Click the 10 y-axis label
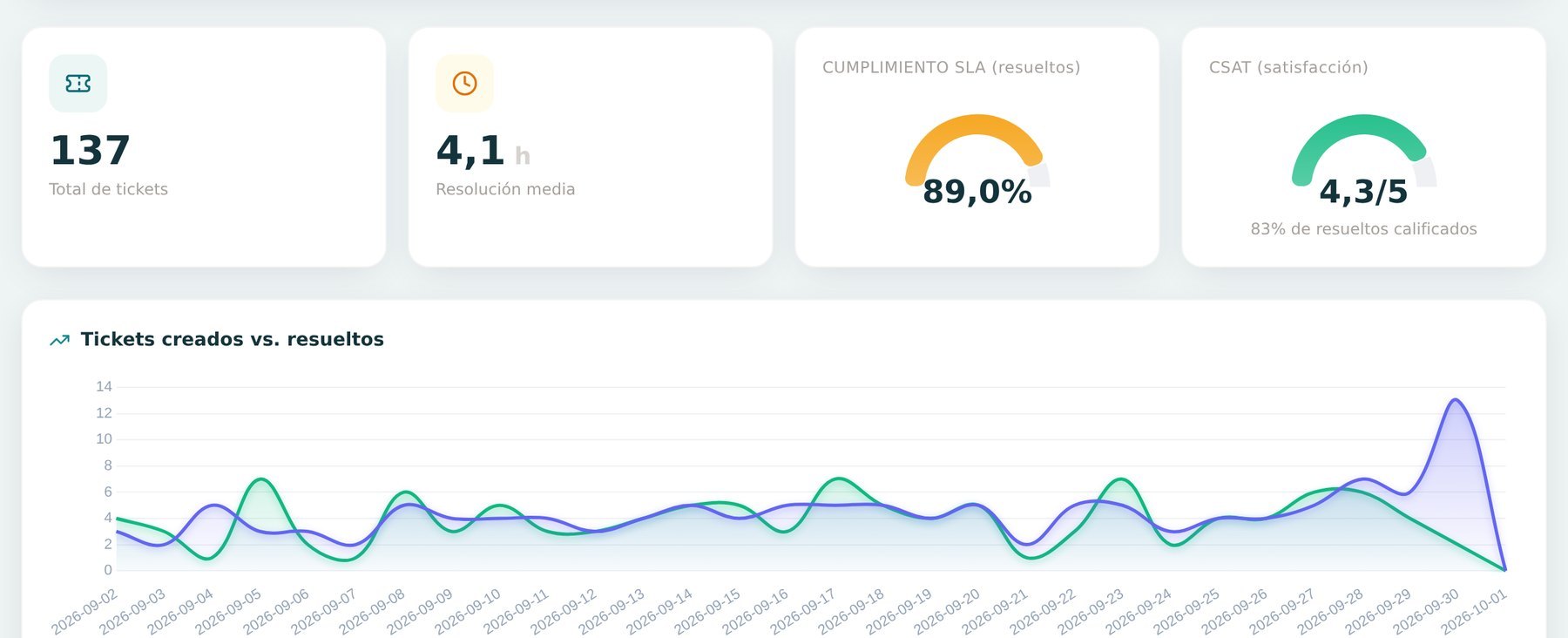1568x638 pixels. [105, 439]
